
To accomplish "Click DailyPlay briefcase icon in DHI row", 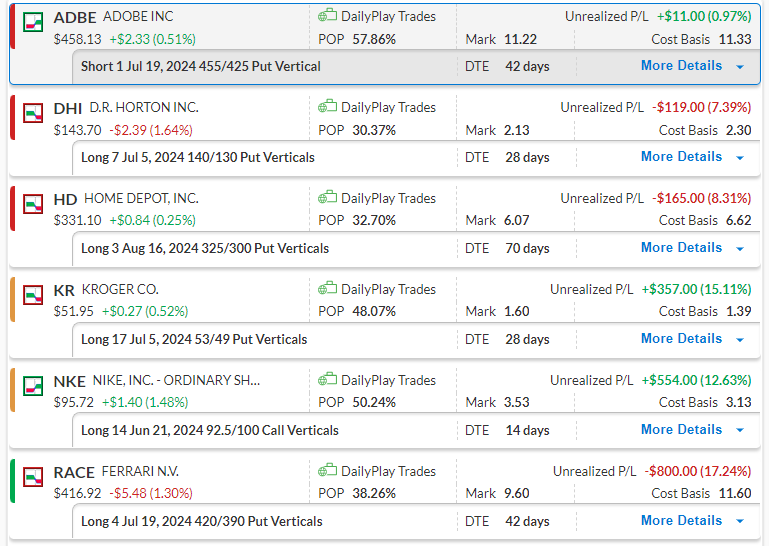I will pos(327,106).
